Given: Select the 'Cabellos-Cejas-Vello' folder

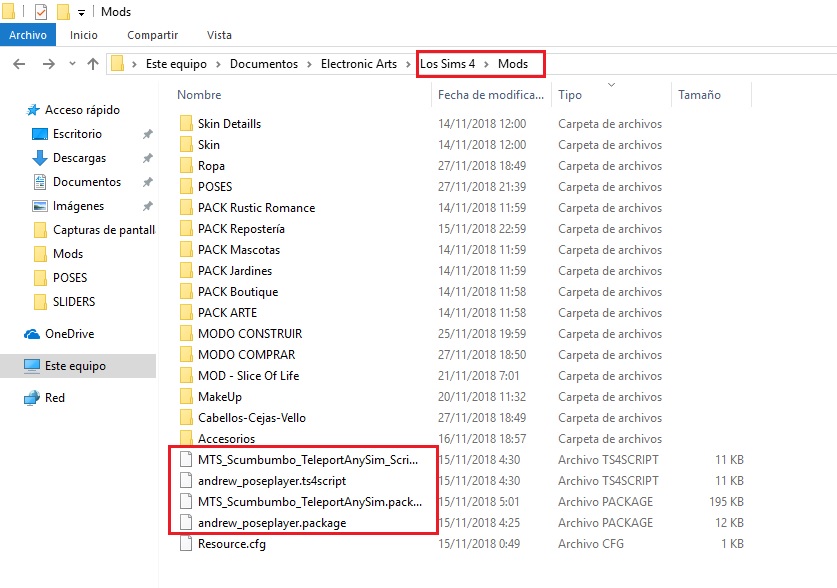Looking at the screenshot, I should pyautogui.click(x=251, y=418).
